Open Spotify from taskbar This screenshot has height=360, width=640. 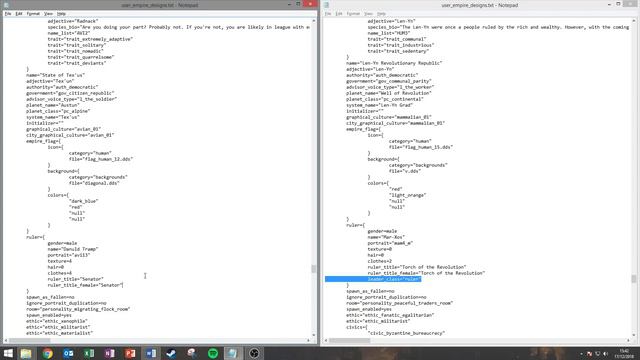213,353
